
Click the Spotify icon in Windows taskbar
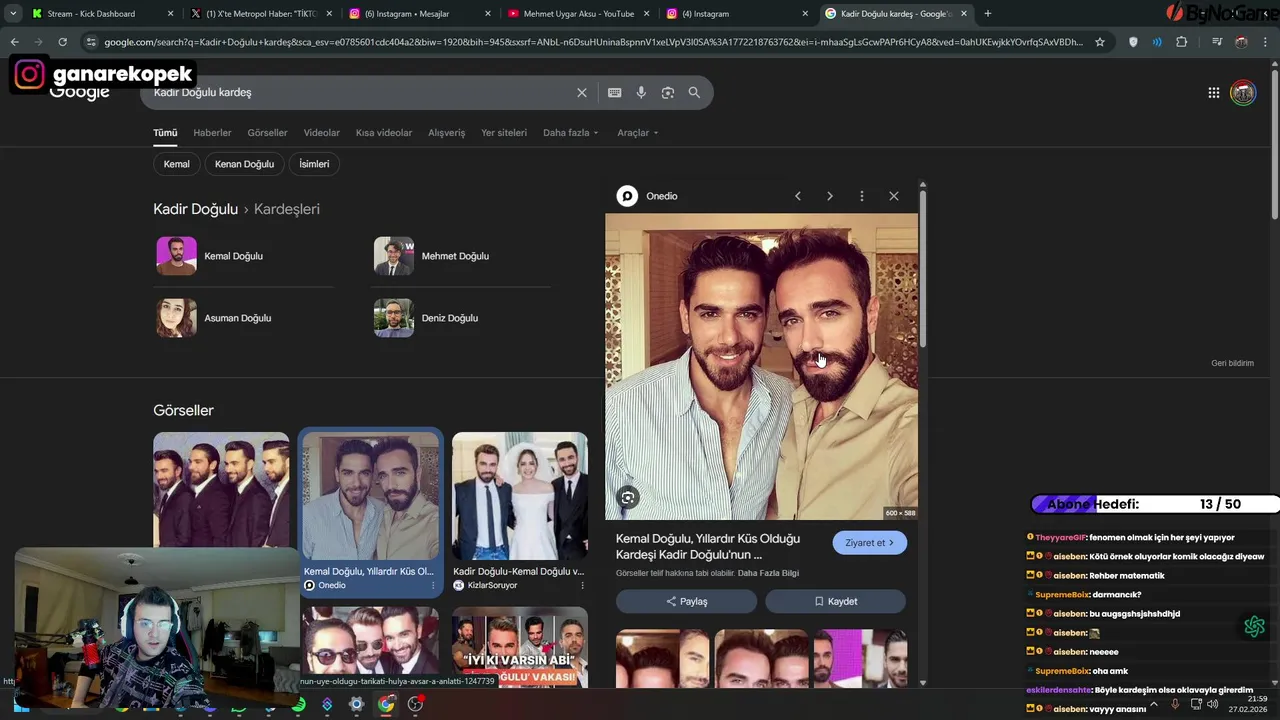coord(298,705)
